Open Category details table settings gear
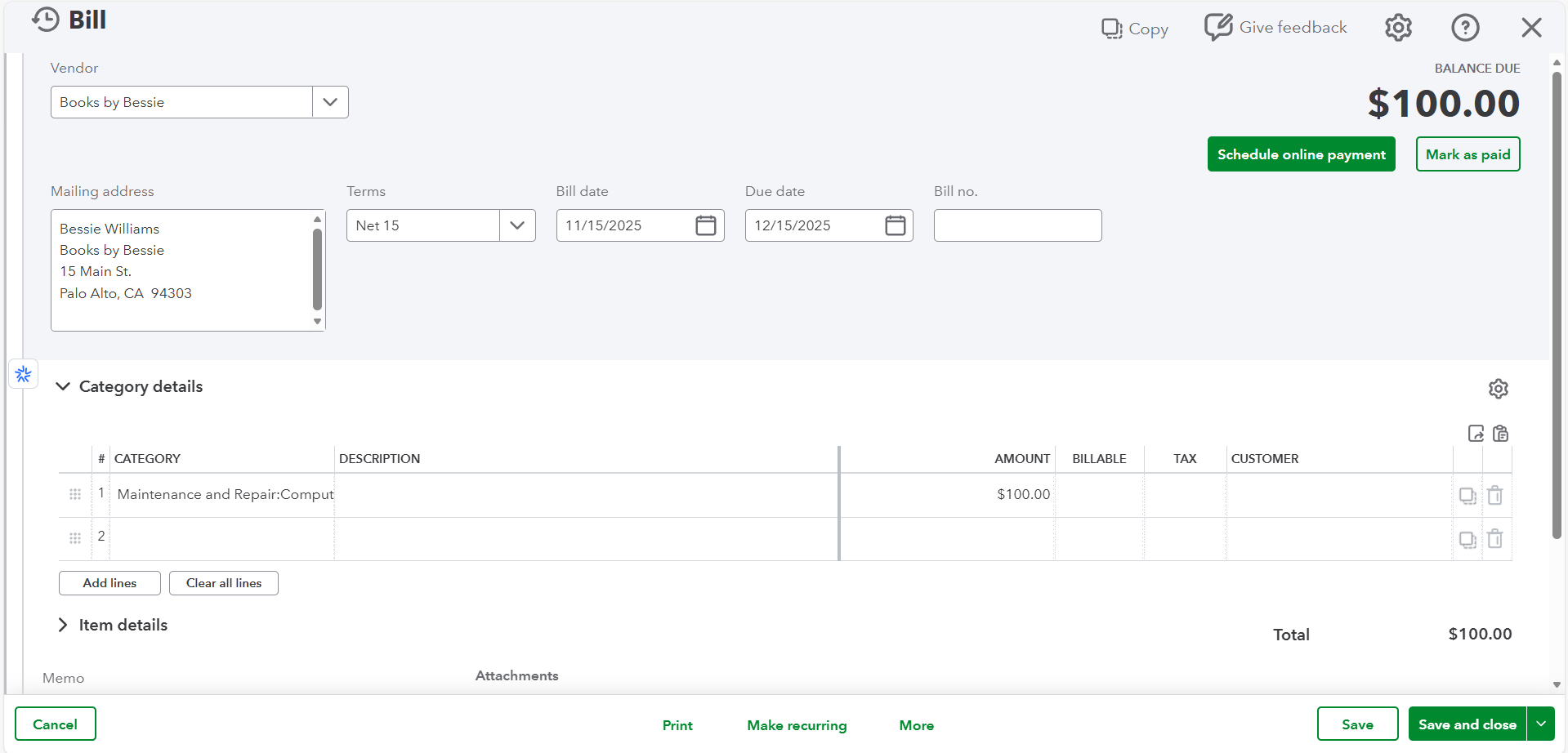The width and height of the screenshot is (1568, 753). [1497, 389]
